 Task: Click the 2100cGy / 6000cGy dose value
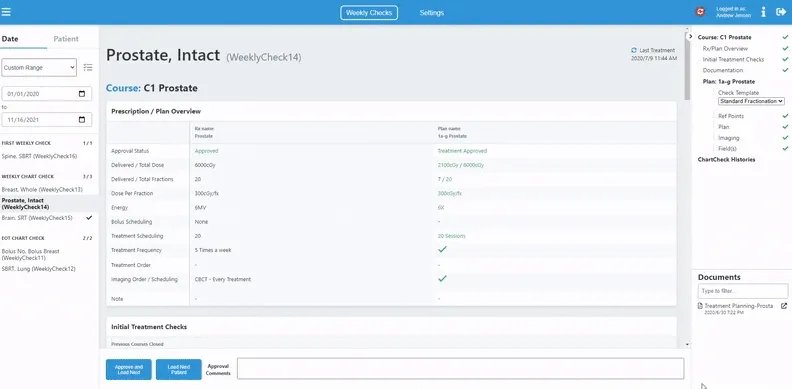[461, 165]
